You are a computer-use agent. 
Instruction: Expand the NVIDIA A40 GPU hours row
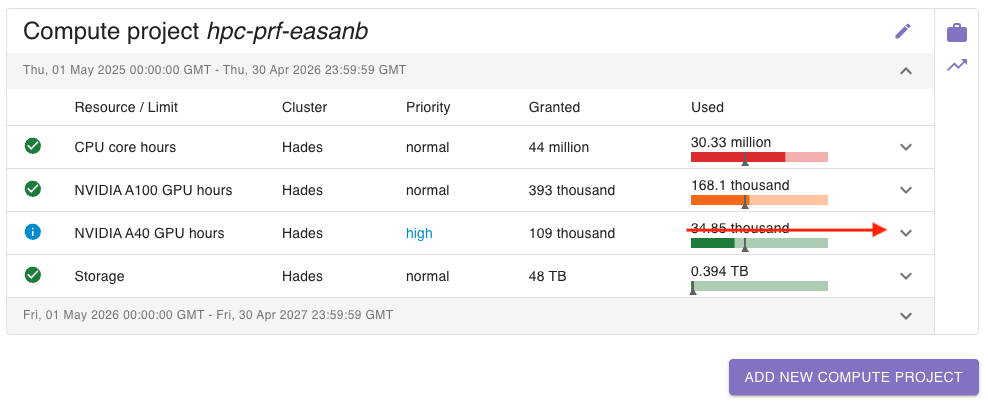coord(906,233)
